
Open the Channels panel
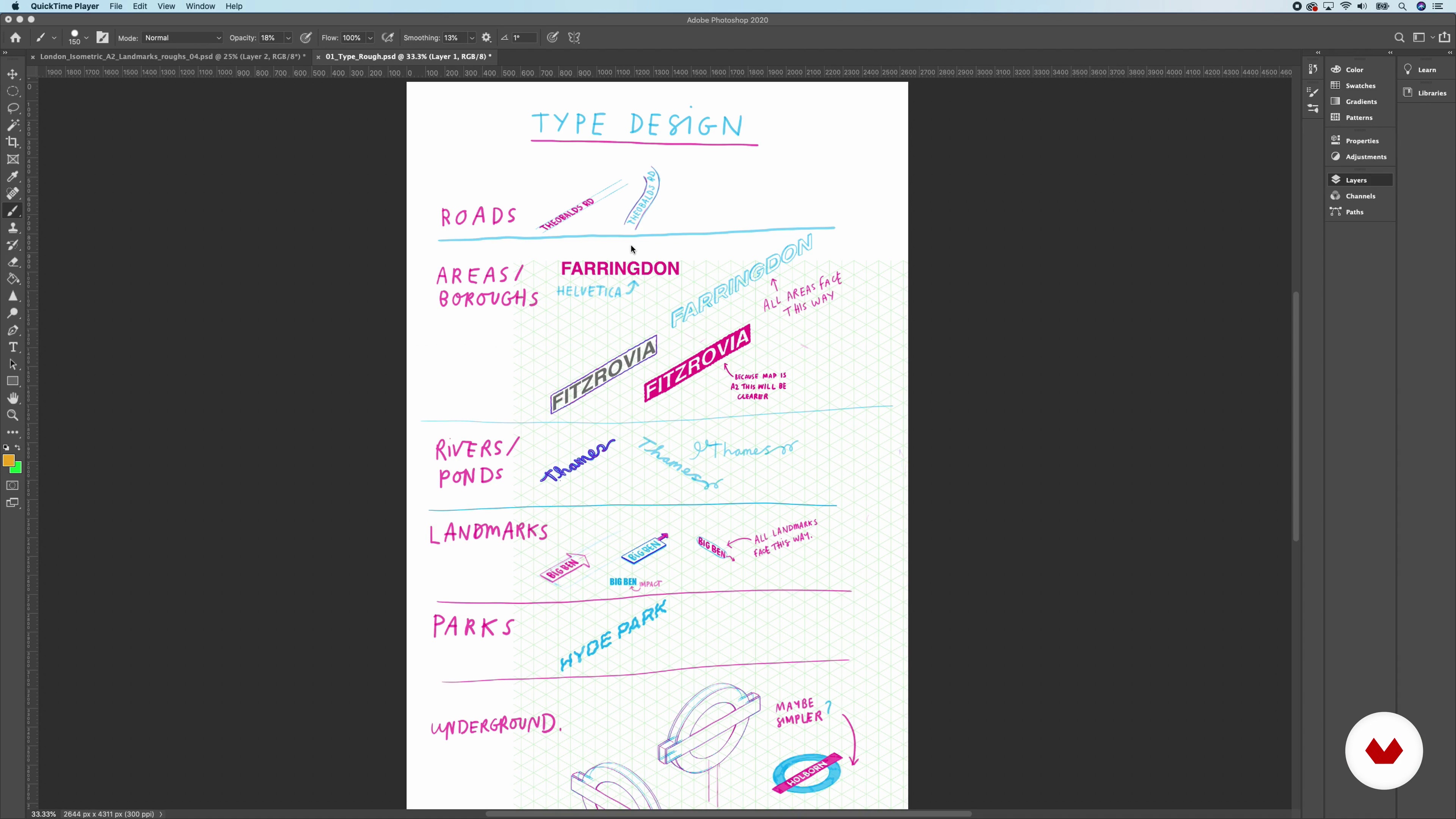click(x=1360, y=196)
